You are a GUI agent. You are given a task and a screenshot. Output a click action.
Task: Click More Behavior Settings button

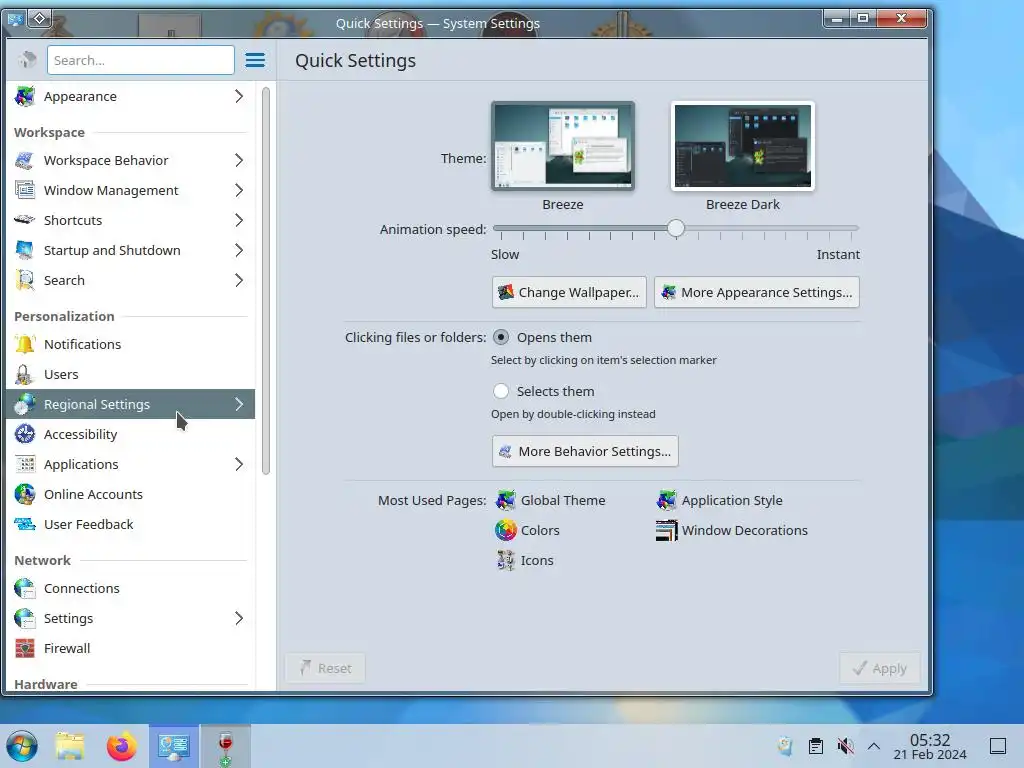click(585, 451)
